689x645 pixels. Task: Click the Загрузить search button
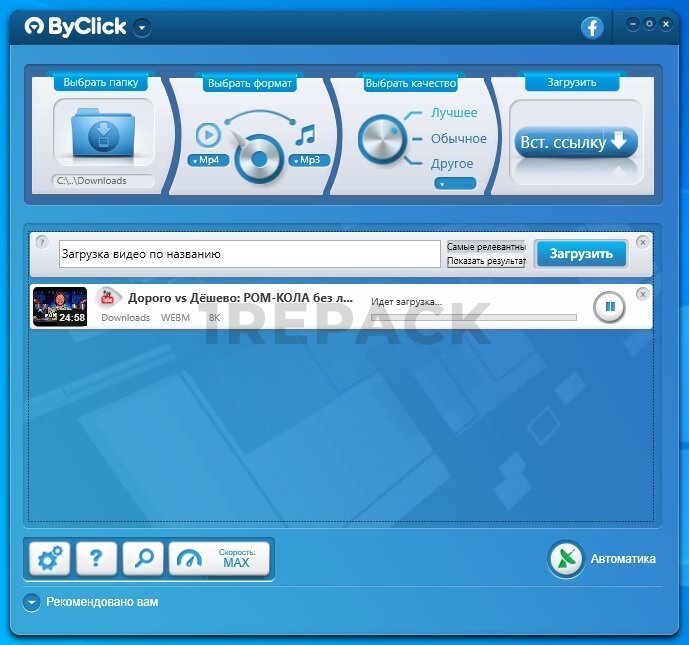click(581, 254)
